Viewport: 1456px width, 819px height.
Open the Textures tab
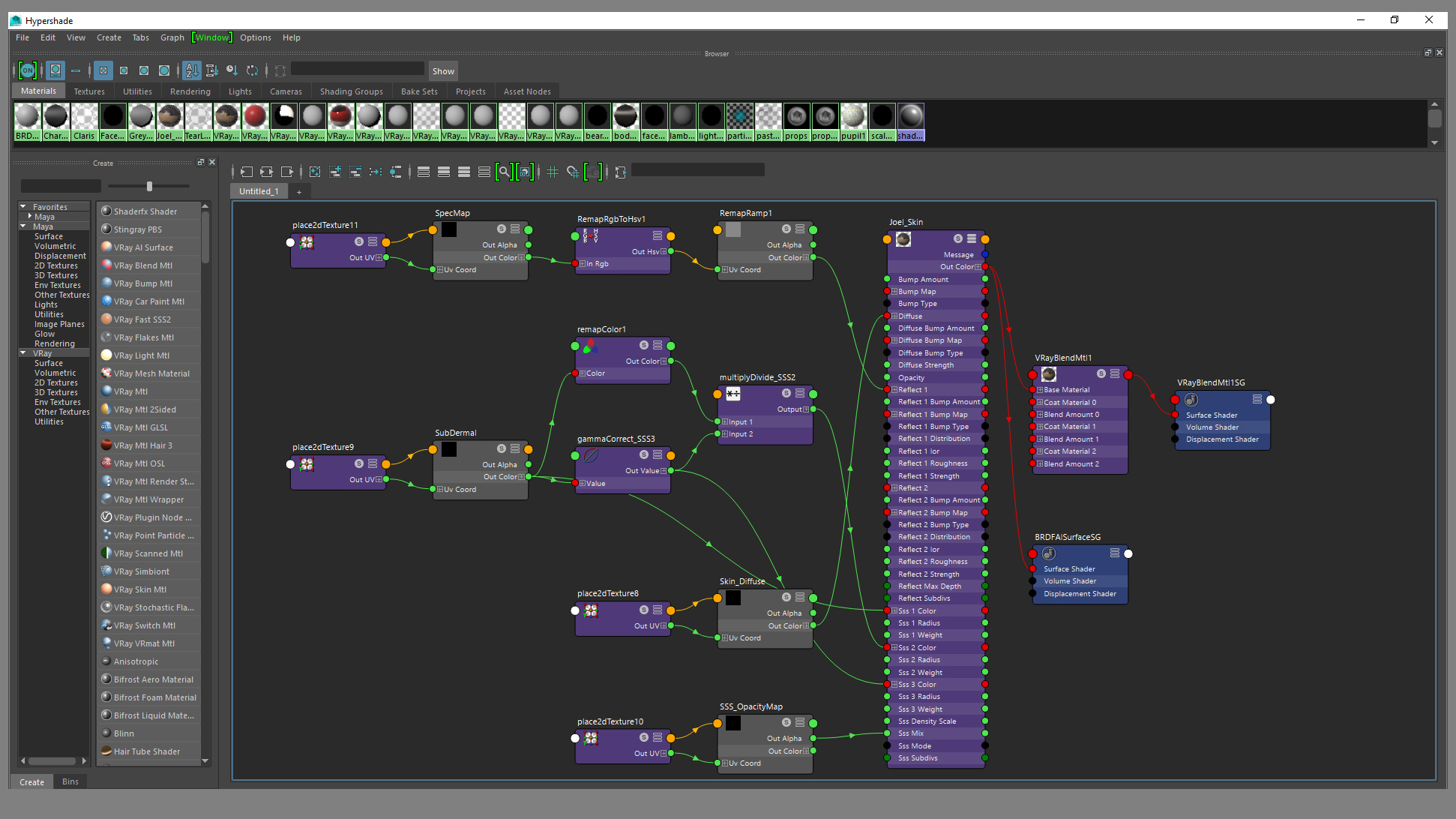[89, 91]
